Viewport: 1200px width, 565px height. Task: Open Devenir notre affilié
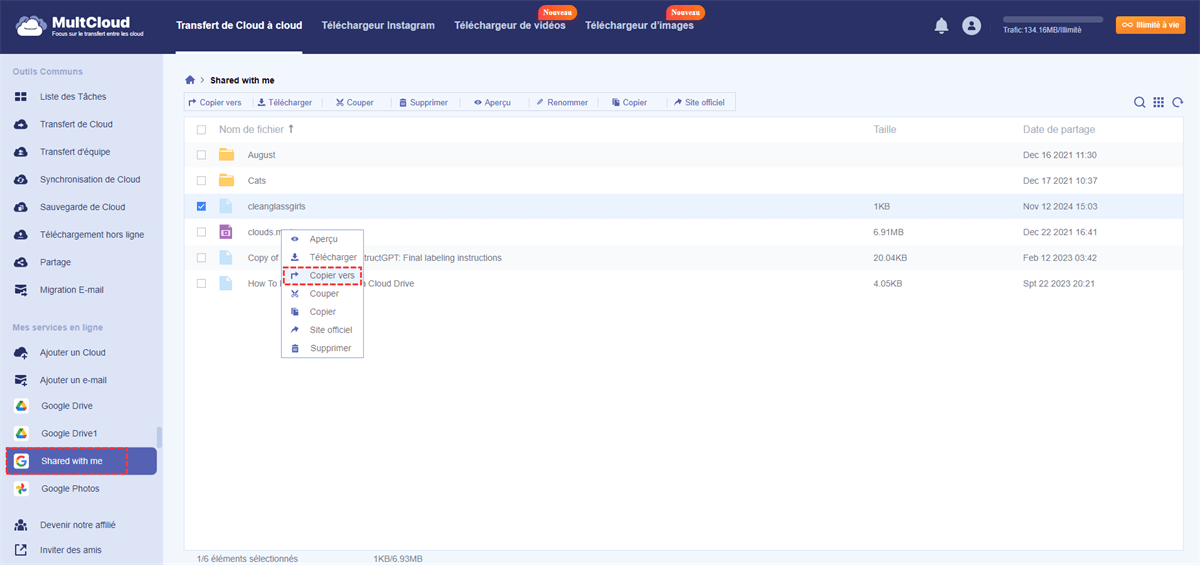(79, 525)
